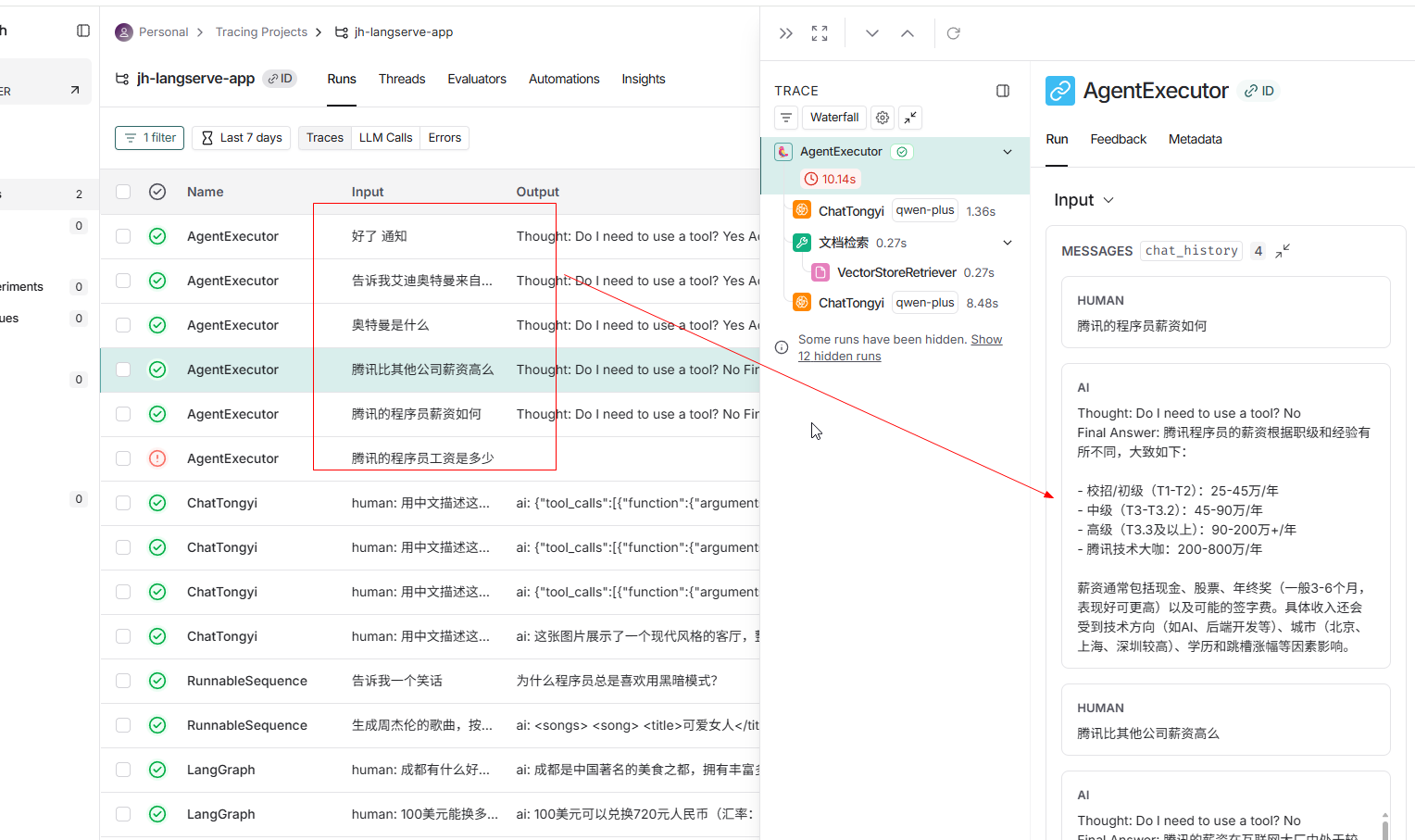Viewport: 1415px width, 840px height.
Task: Open the Feedback tab in run details
Action: coord(1118,139)
